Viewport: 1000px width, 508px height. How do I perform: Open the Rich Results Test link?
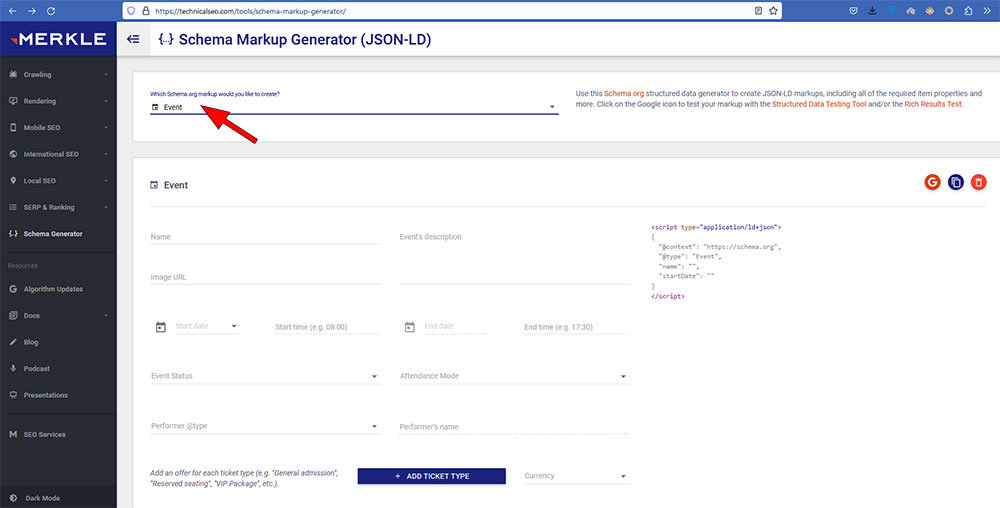(932, 104)
